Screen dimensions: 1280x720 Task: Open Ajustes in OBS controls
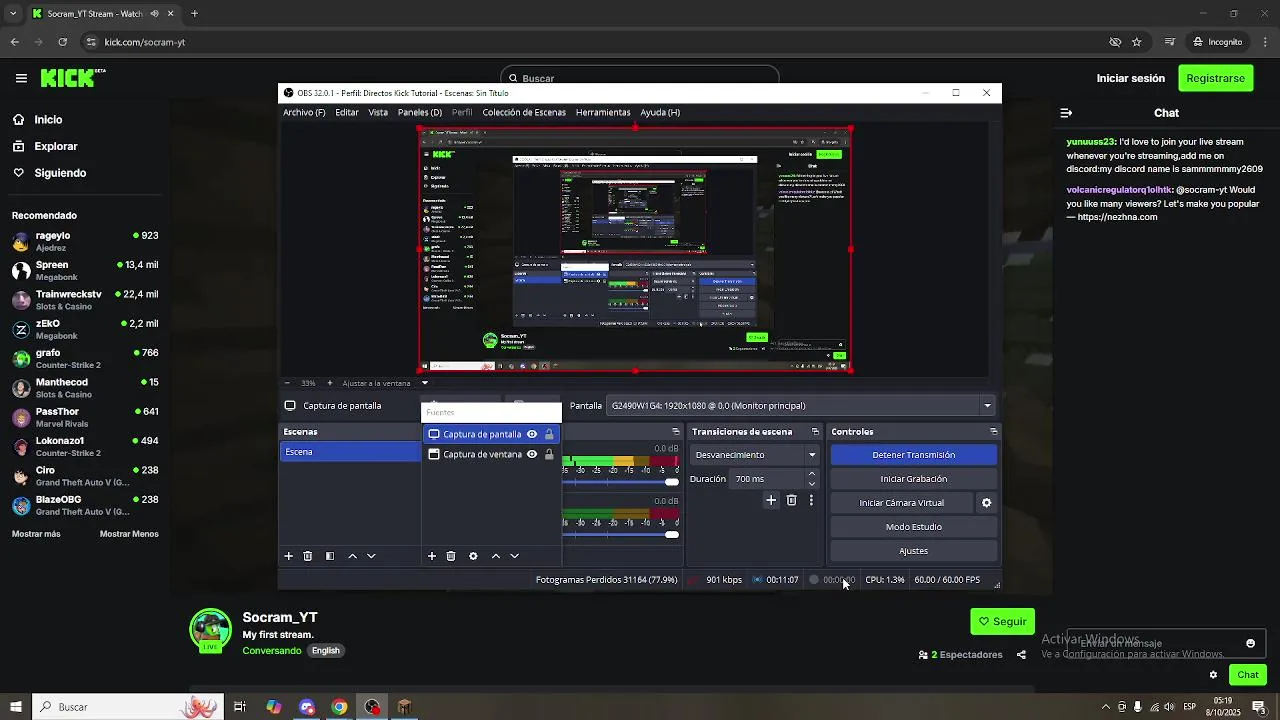coord(914,551)
